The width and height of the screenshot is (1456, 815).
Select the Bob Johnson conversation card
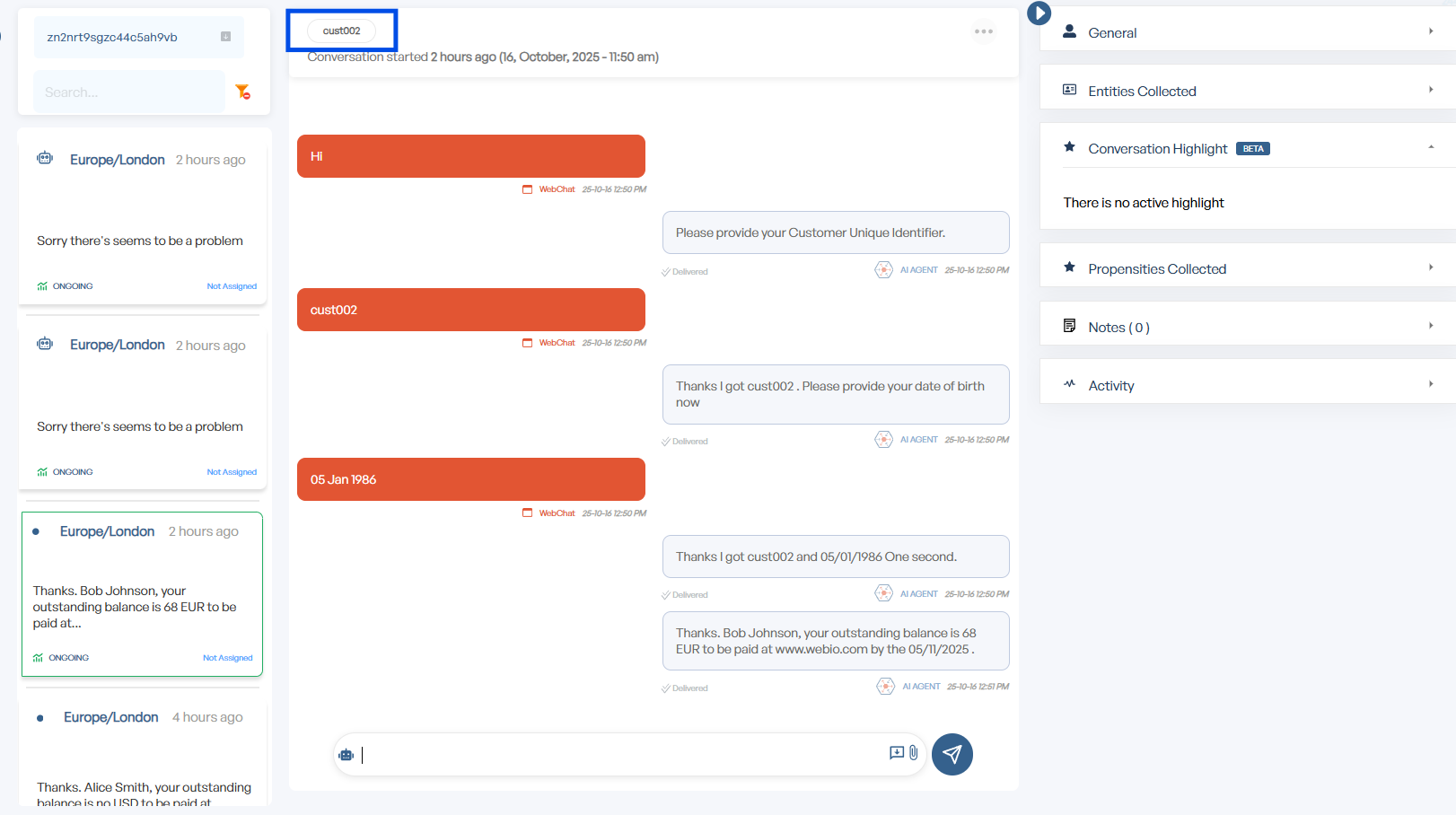click(x=142, y=593)
